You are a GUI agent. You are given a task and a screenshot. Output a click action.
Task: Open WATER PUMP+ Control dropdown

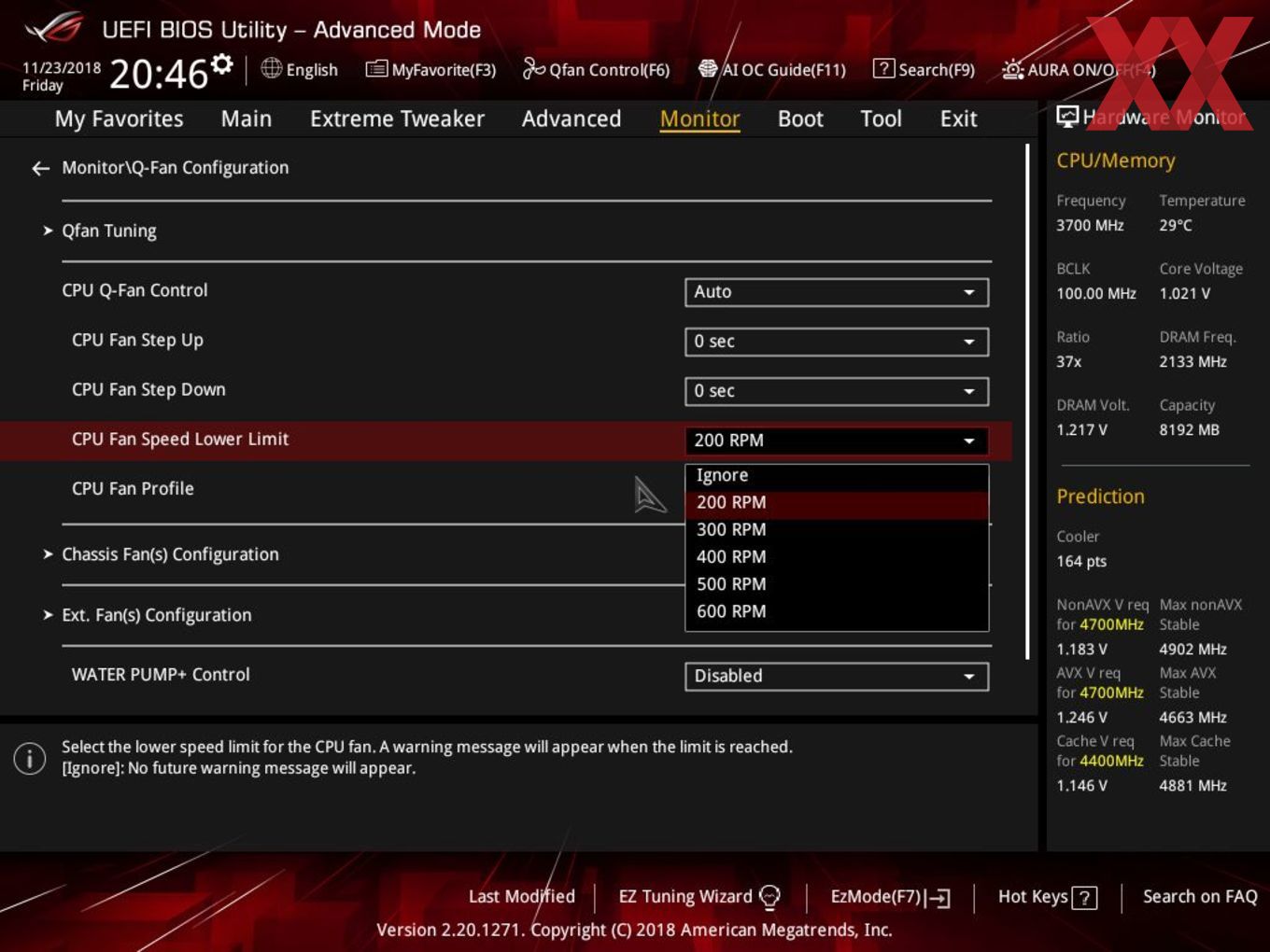(x=837, y=676)
